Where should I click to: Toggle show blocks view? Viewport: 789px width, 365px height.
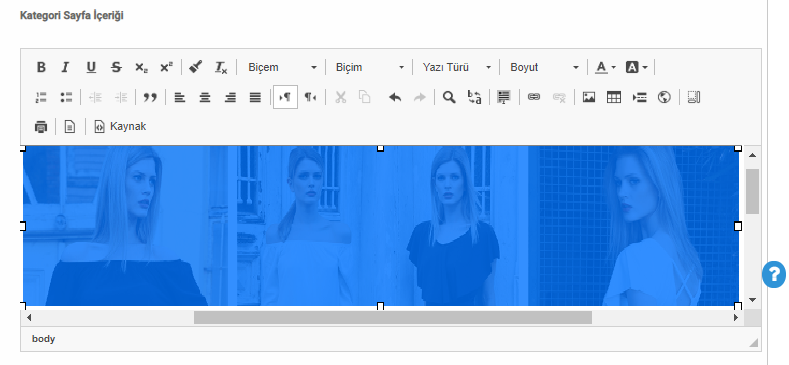pos(694,97)
